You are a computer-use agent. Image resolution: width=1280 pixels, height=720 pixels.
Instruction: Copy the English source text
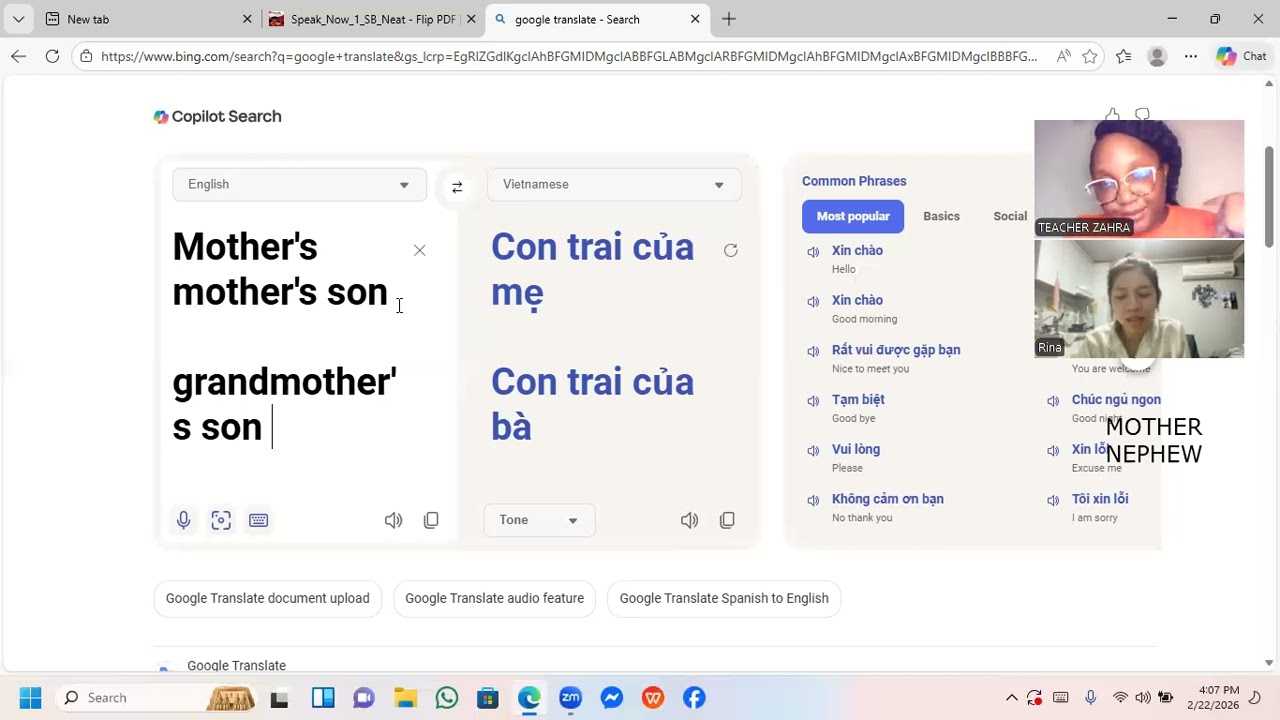point(431,520)
